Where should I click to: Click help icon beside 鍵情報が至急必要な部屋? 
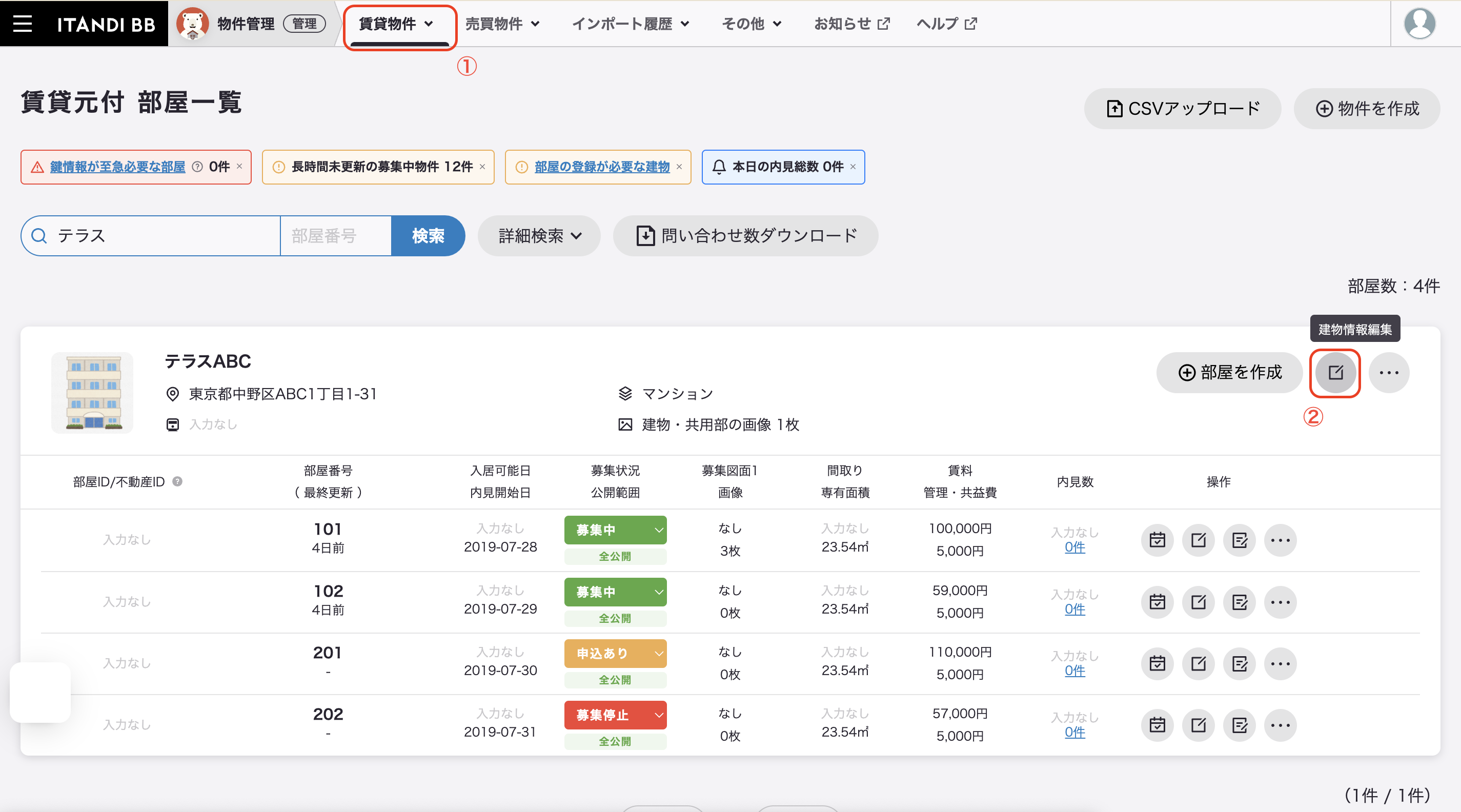point(197,167)
